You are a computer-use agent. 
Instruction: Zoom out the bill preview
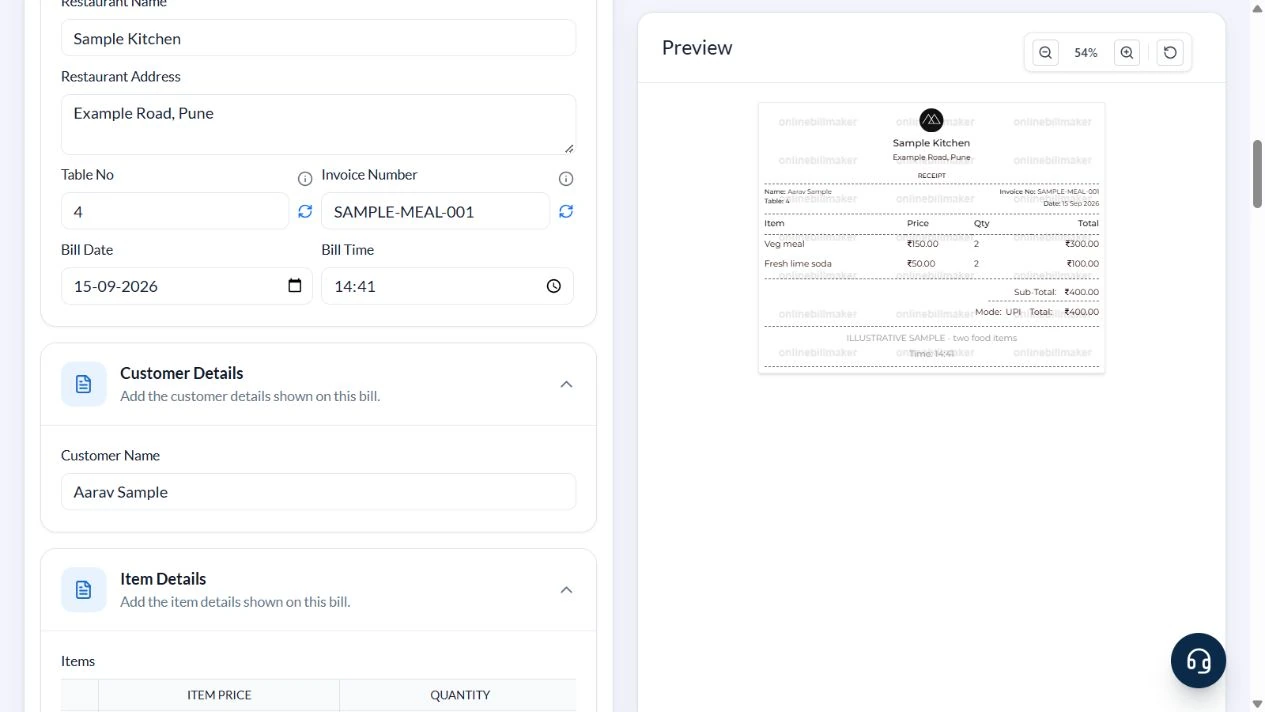[1045, 53]
